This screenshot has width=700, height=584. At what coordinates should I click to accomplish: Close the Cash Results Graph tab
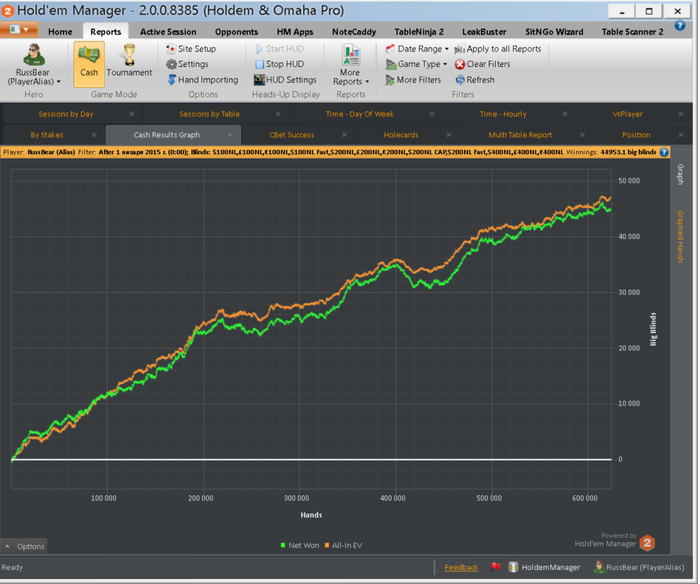(230, 134)
